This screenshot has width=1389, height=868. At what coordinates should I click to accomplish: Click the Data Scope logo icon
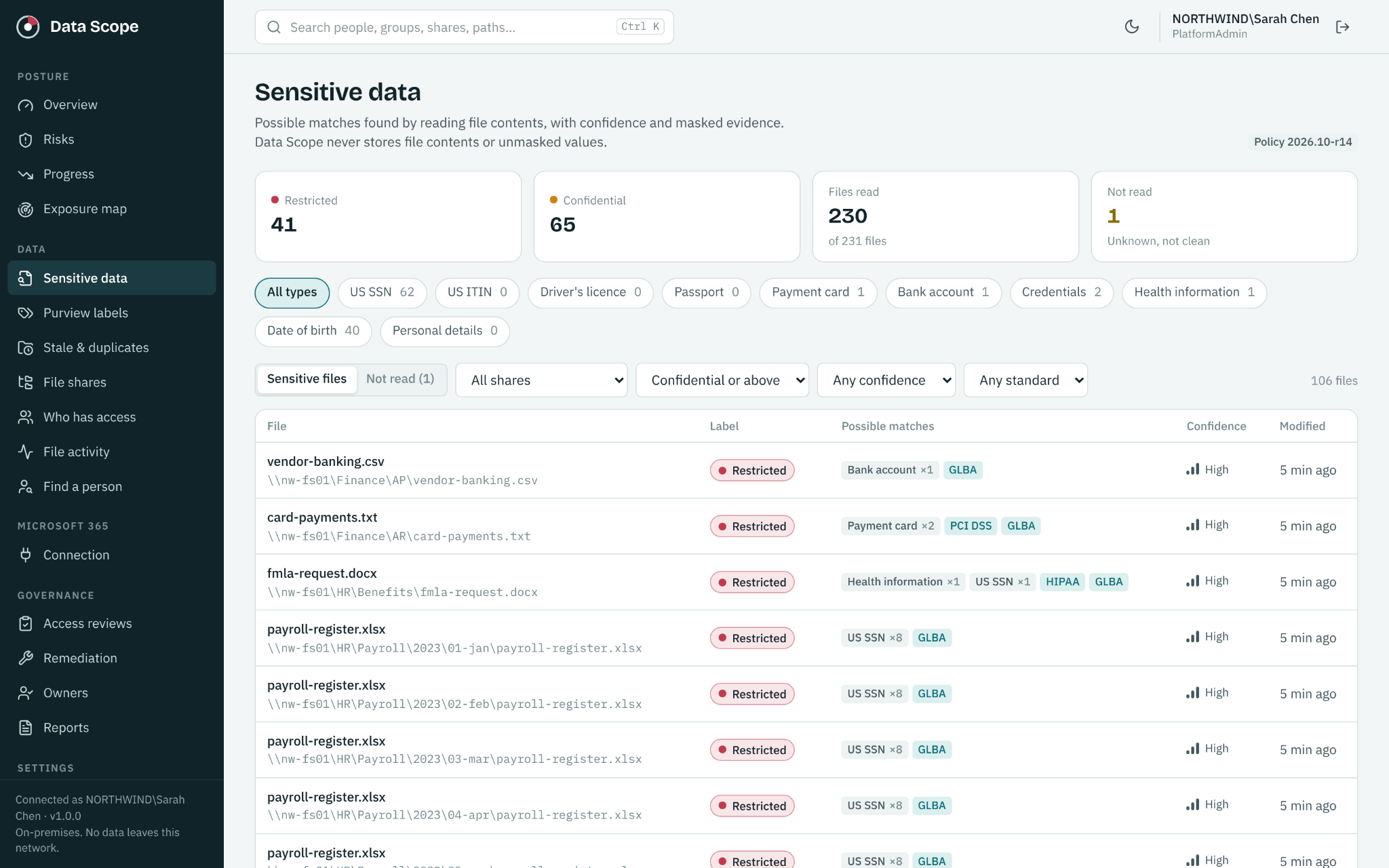(x=28, y=26)
